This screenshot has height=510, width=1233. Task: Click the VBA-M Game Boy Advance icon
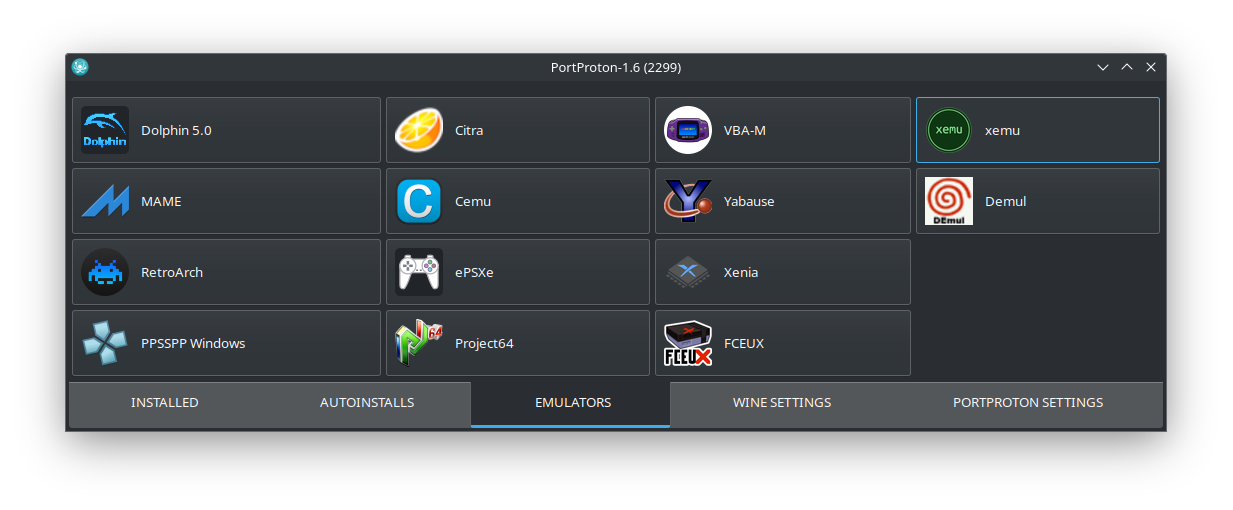[688, 130]
